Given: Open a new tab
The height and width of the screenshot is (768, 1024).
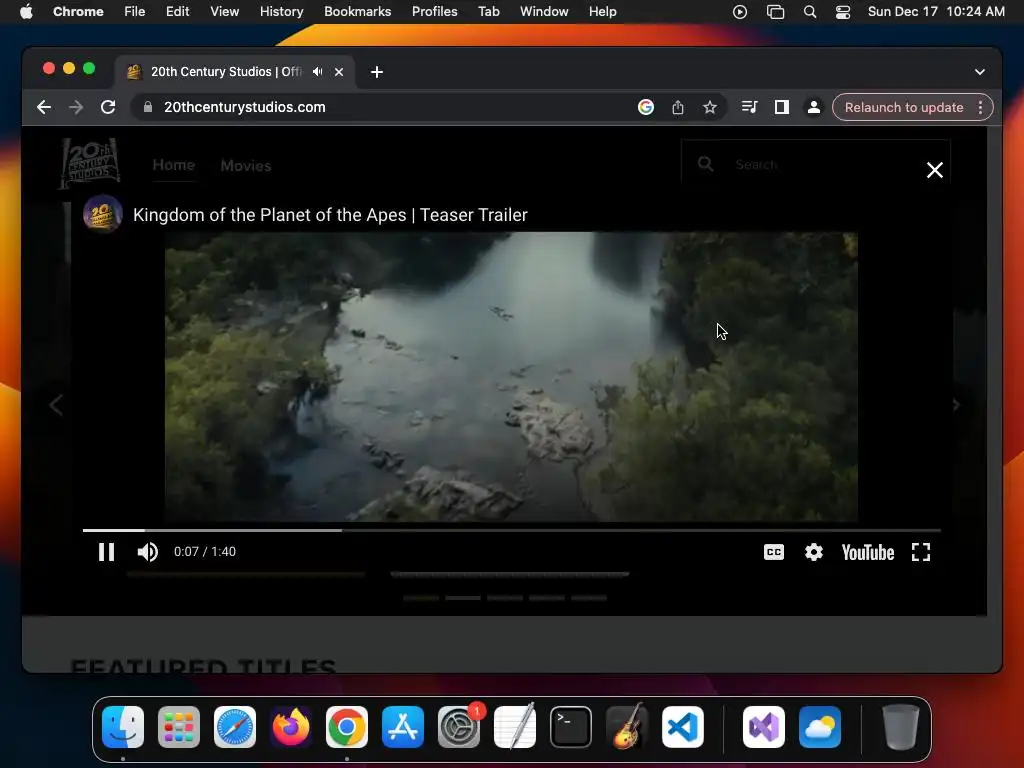Looking at the screenshot, I should pos(377,72).
